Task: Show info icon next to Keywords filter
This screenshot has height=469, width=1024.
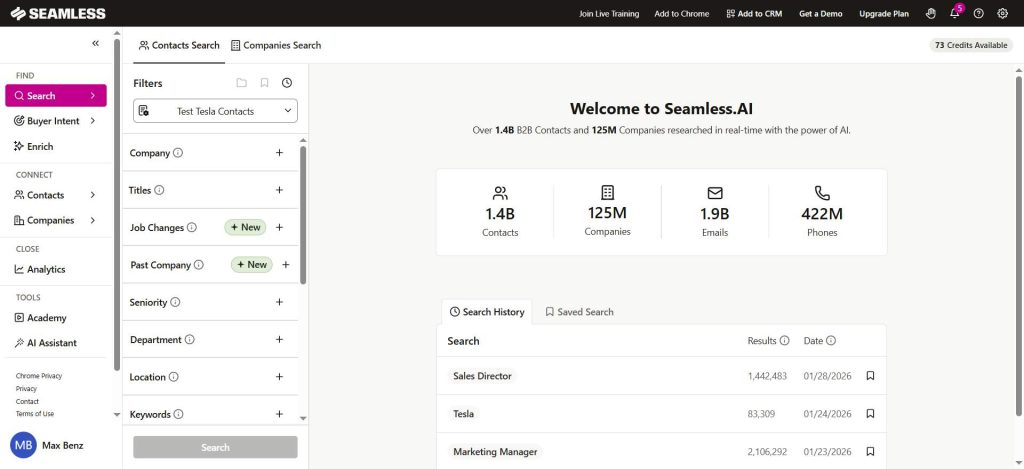Action: (178, 414)
